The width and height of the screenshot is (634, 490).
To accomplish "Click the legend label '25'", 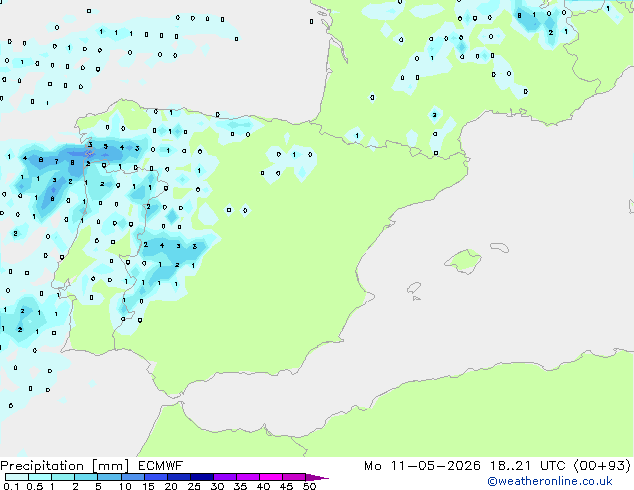I will pos(194,486).
